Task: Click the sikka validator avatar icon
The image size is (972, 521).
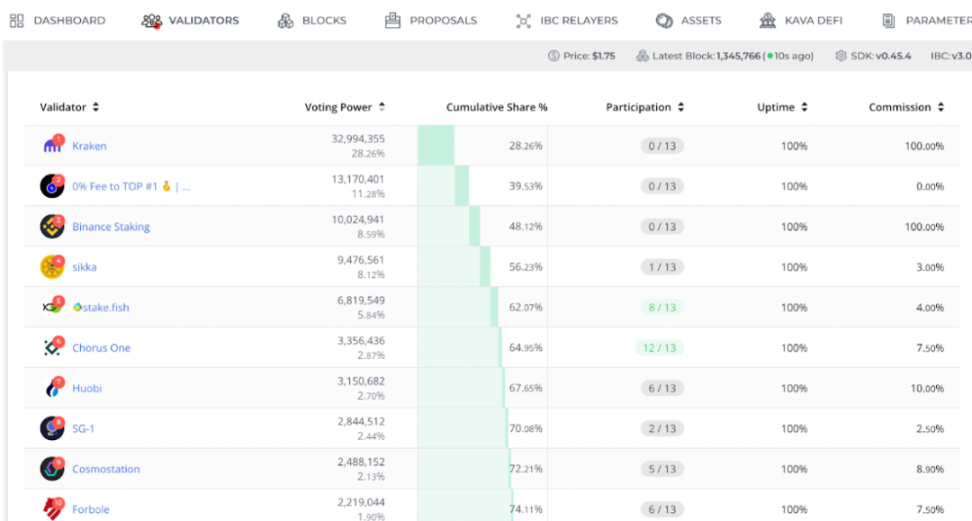Action: [52, 267]
